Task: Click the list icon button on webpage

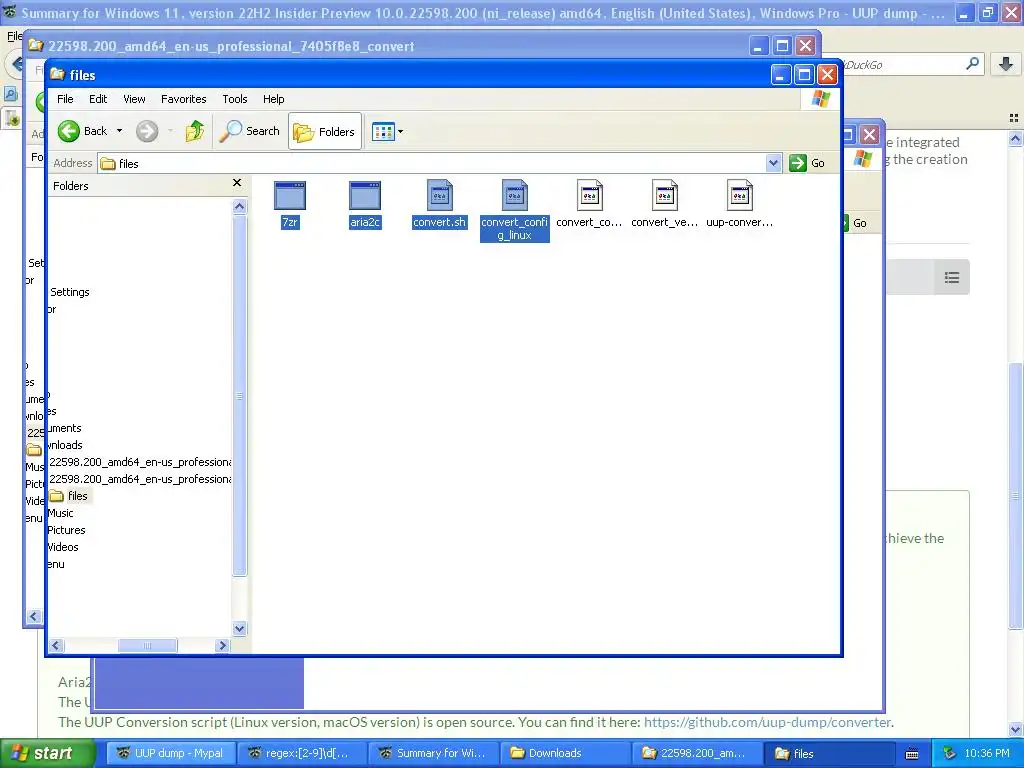Action: tap(952, 278)
